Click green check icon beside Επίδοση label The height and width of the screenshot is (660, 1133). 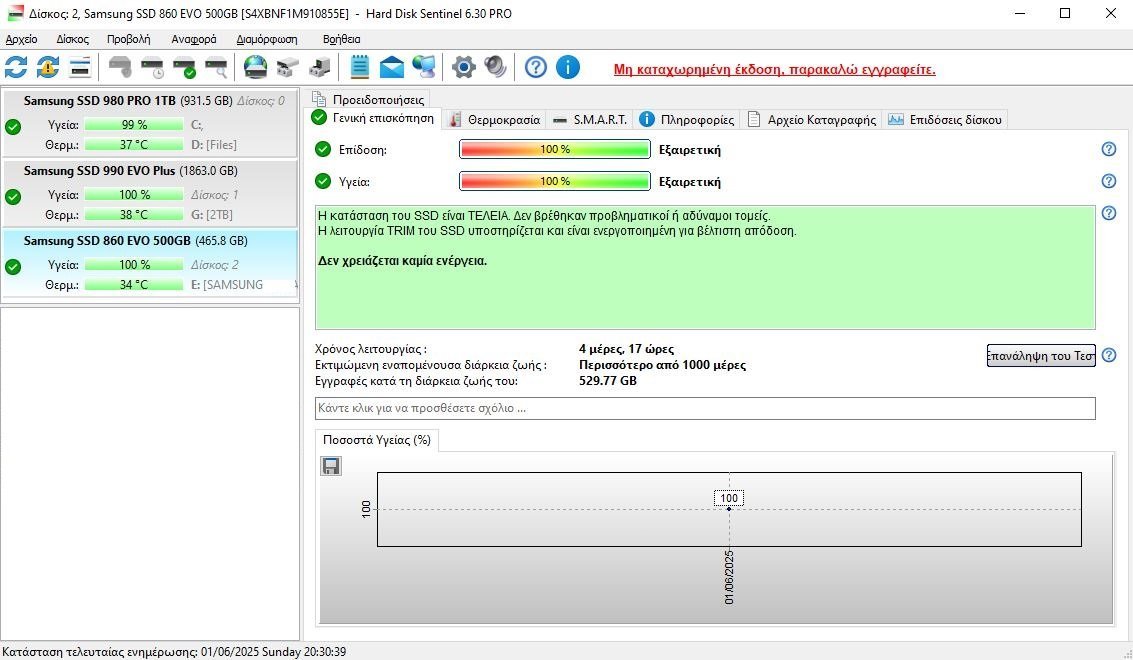click(x=323, y=150)
